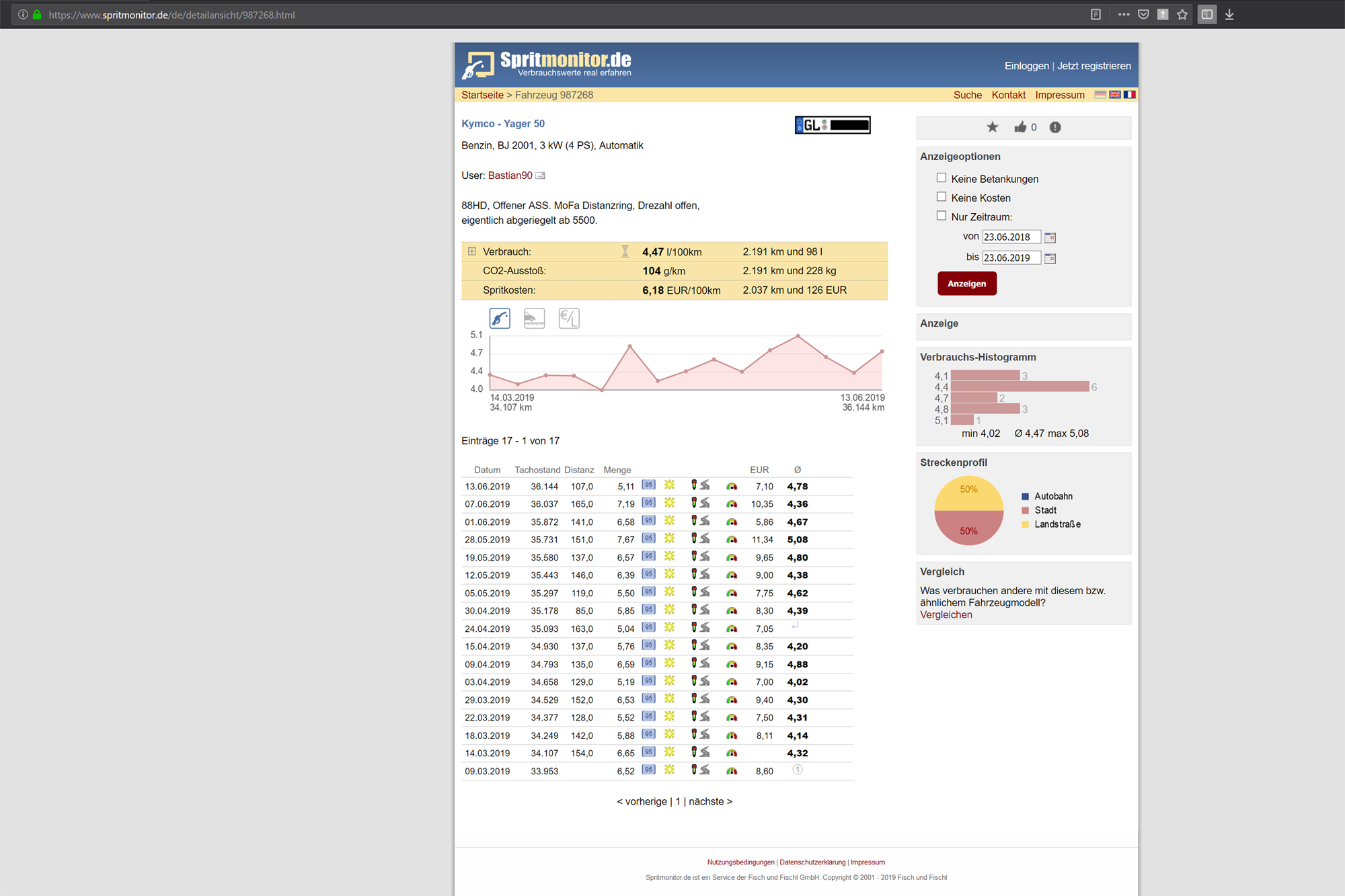Viewport: 1345px width, 896px height.
Task: Send message via envelope icon next to Bastian90
Action: click(540, 175)
